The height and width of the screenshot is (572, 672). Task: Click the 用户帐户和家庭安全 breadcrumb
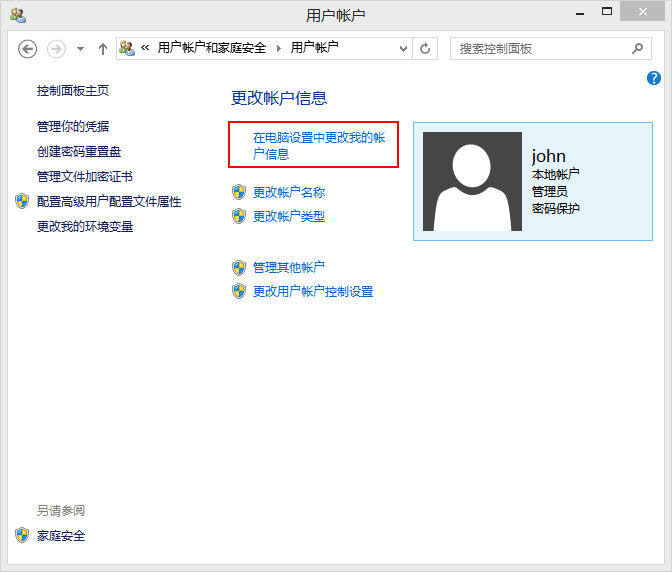(212, 48)
